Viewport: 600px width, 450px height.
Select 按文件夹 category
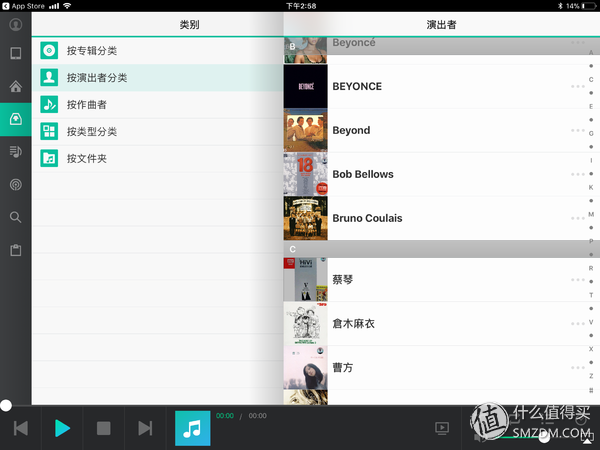[x=157, y=158]
